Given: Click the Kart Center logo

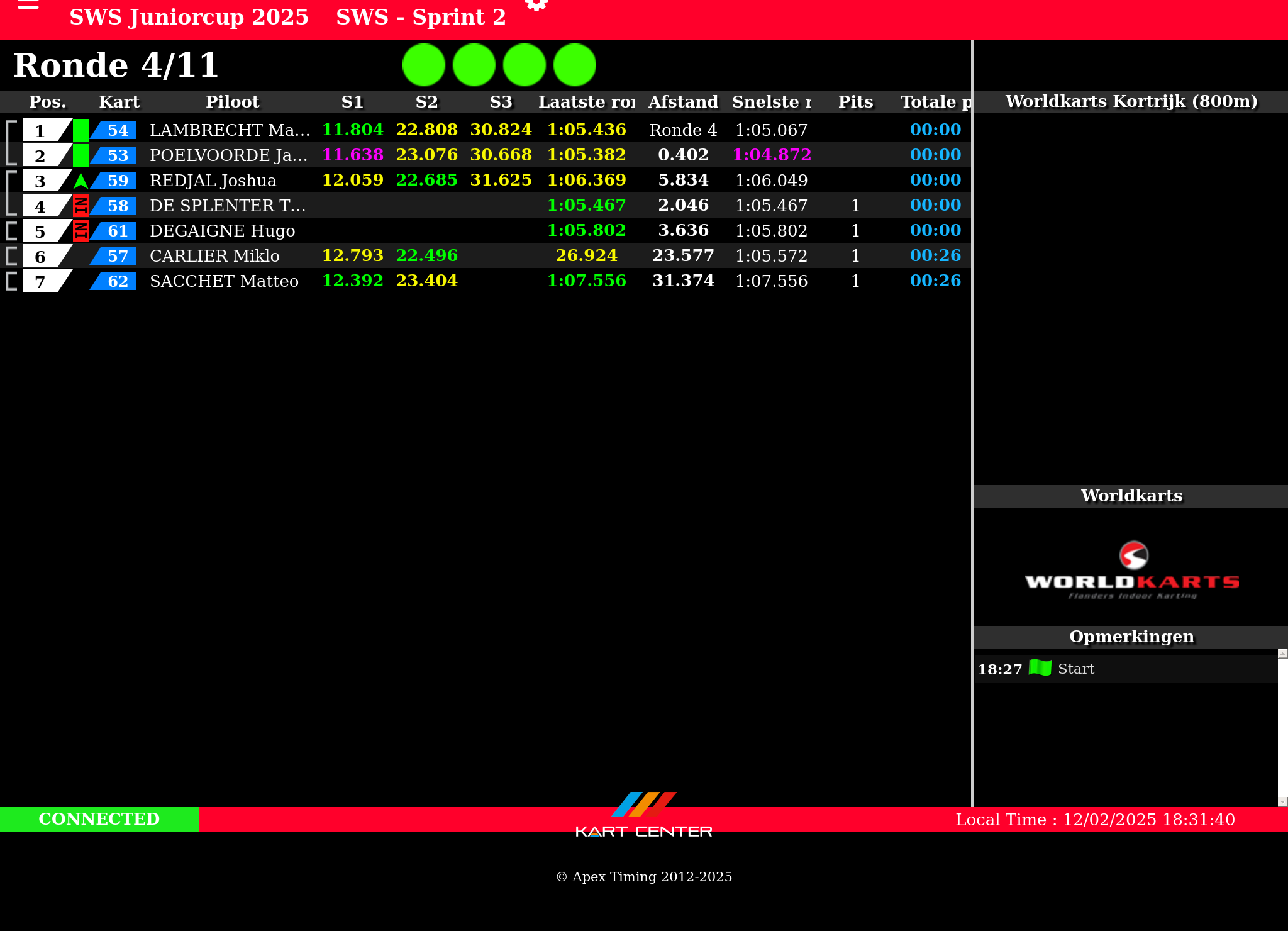Looking at the screenshot, I should point(643,816).
